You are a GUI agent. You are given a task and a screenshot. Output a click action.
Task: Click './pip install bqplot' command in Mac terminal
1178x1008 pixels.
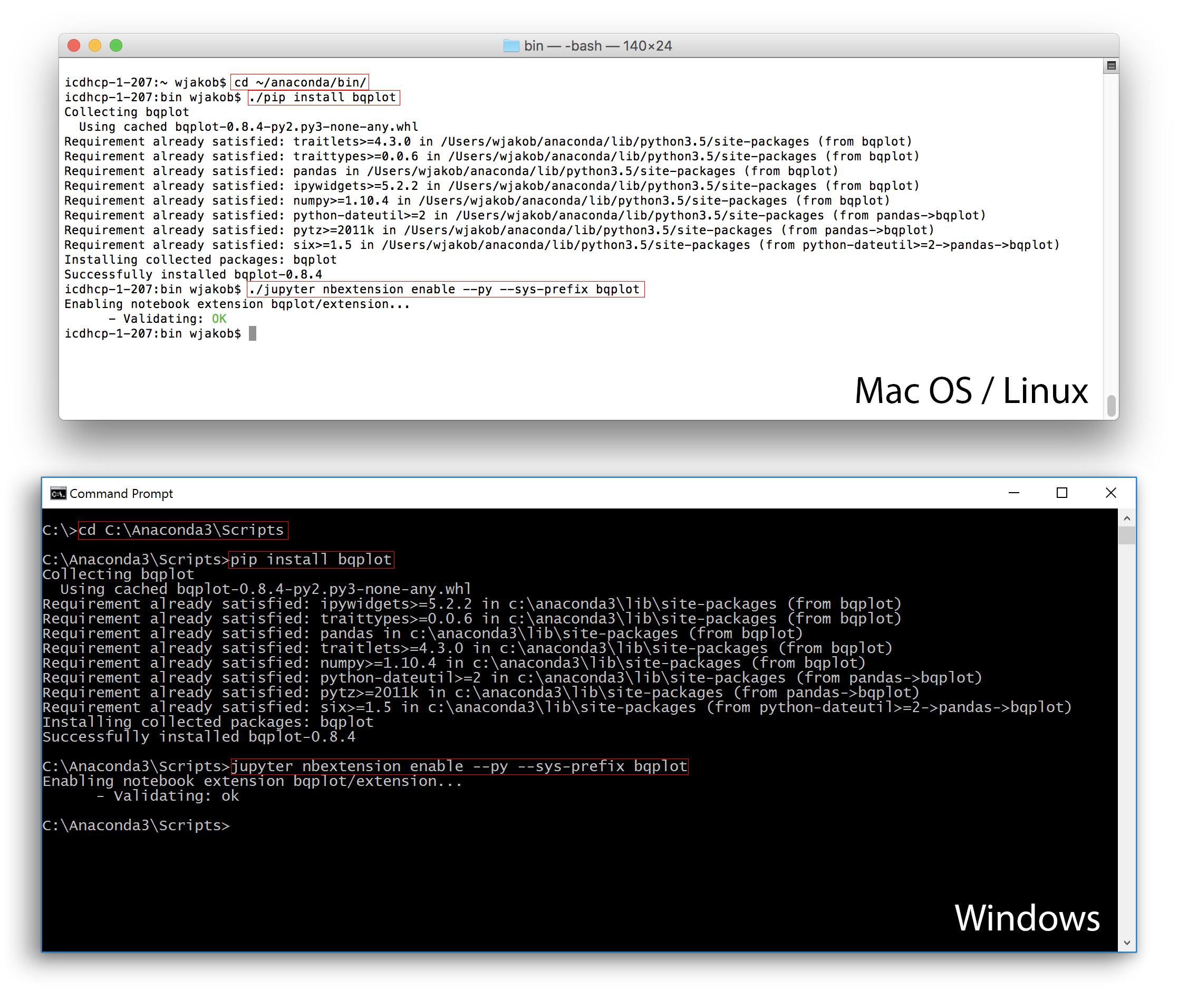click(x=323, y=97)
